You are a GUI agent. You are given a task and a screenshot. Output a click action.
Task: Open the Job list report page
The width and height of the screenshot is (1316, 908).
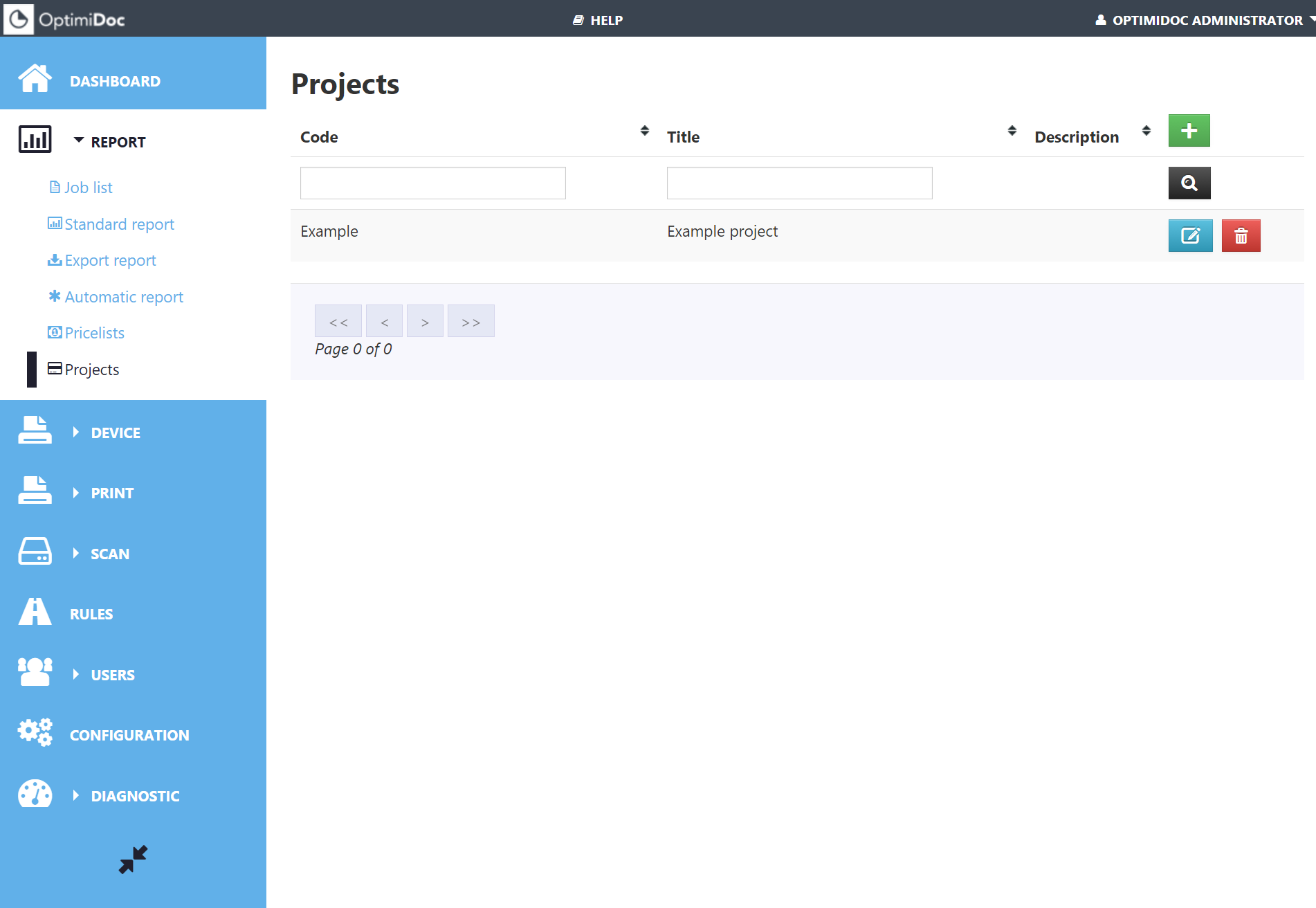point(88,188)
